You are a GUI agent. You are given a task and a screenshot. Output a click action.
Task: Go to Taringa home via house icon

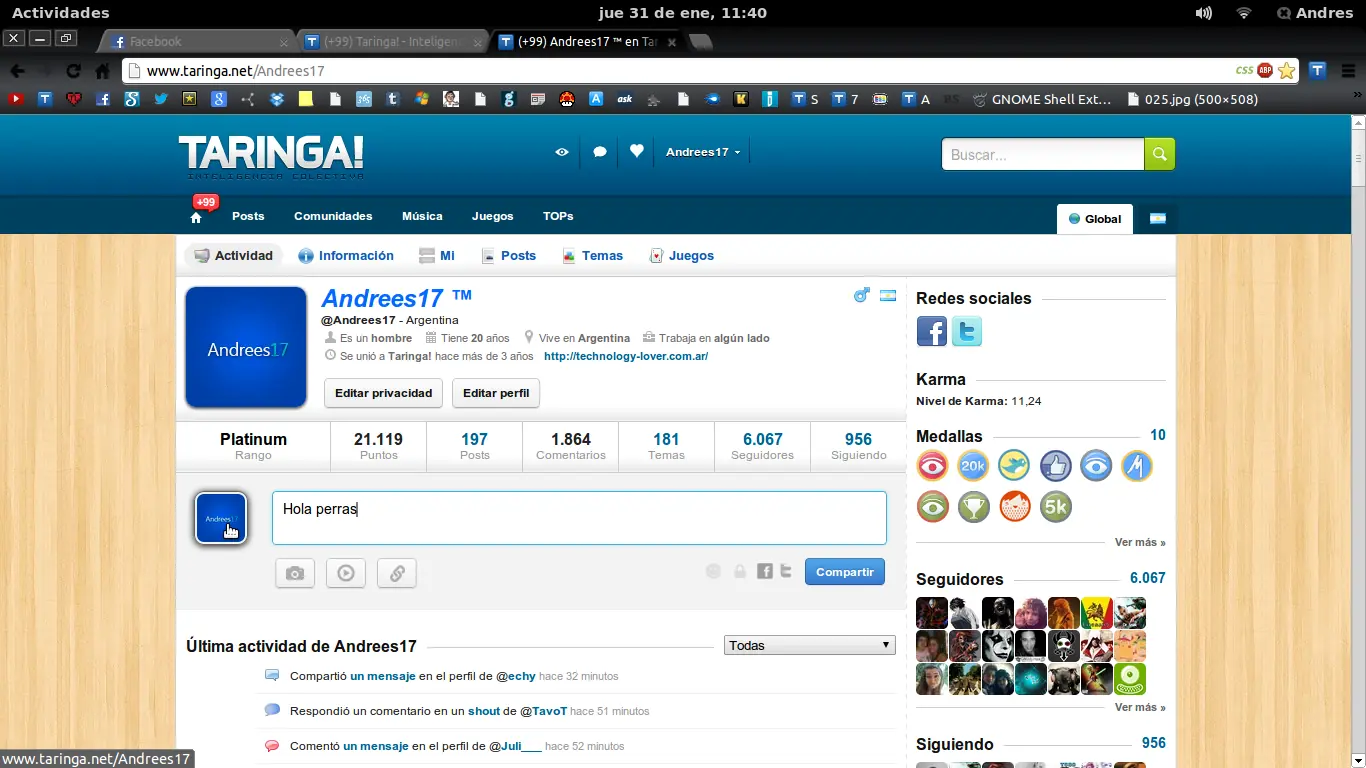tap(196, 217)
